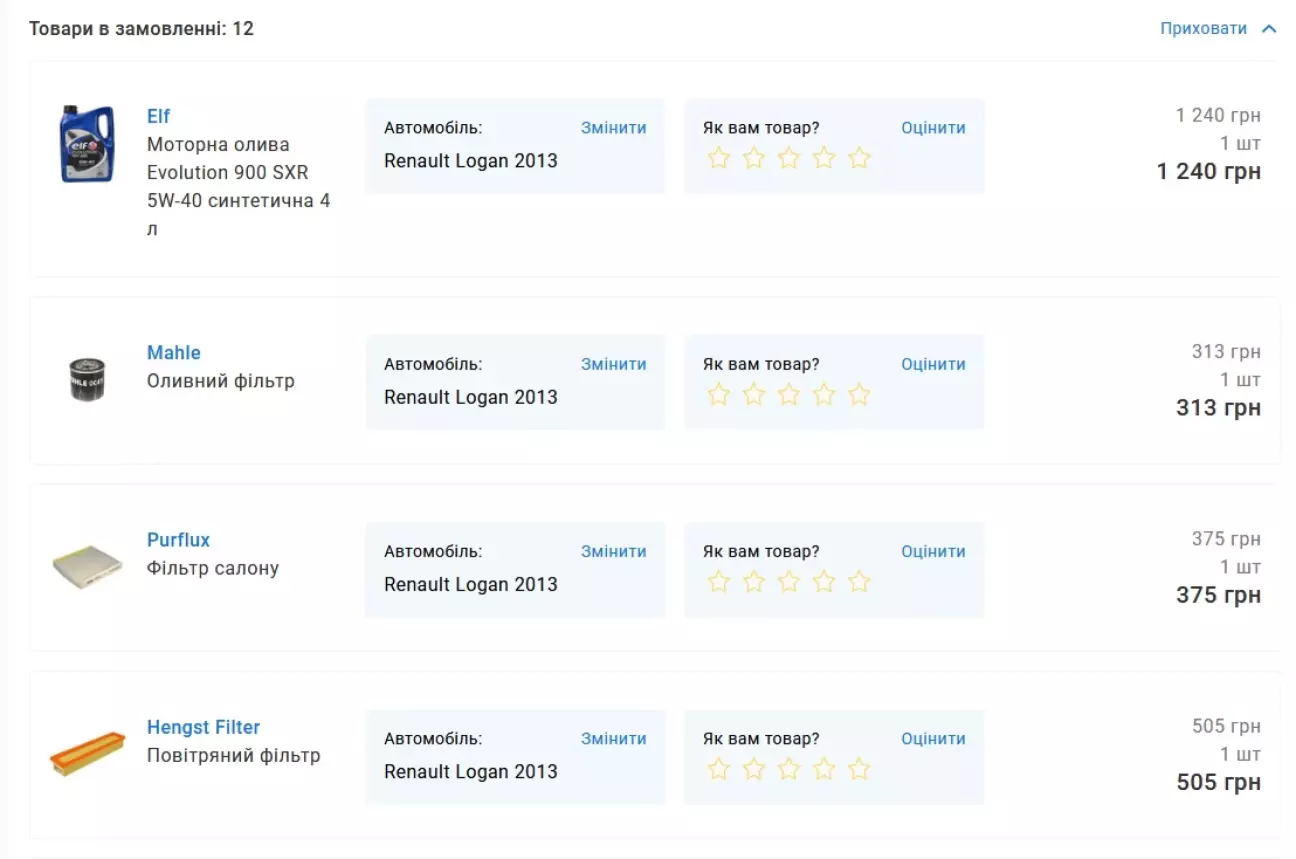
Task: Rate Hengst air filter five stars
Action: click(859, 769)
